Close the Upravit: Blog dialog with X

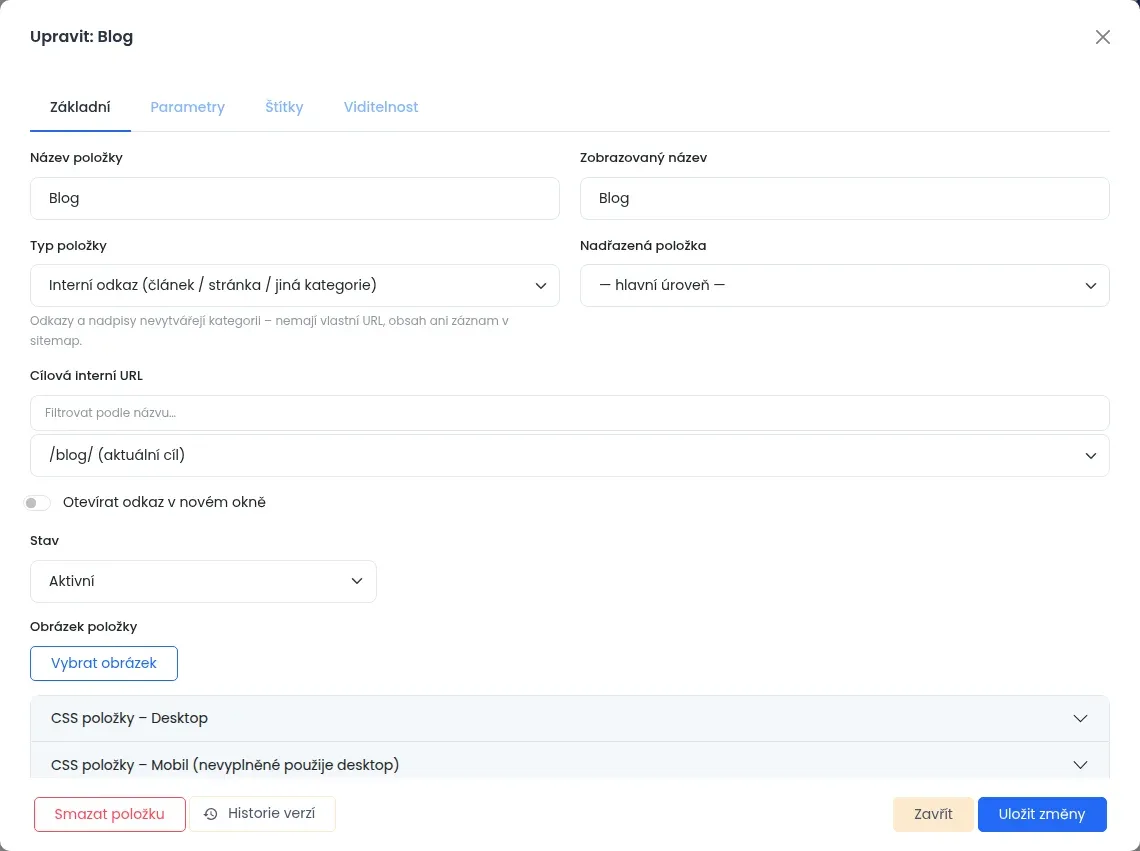[x=1102, y=37]
